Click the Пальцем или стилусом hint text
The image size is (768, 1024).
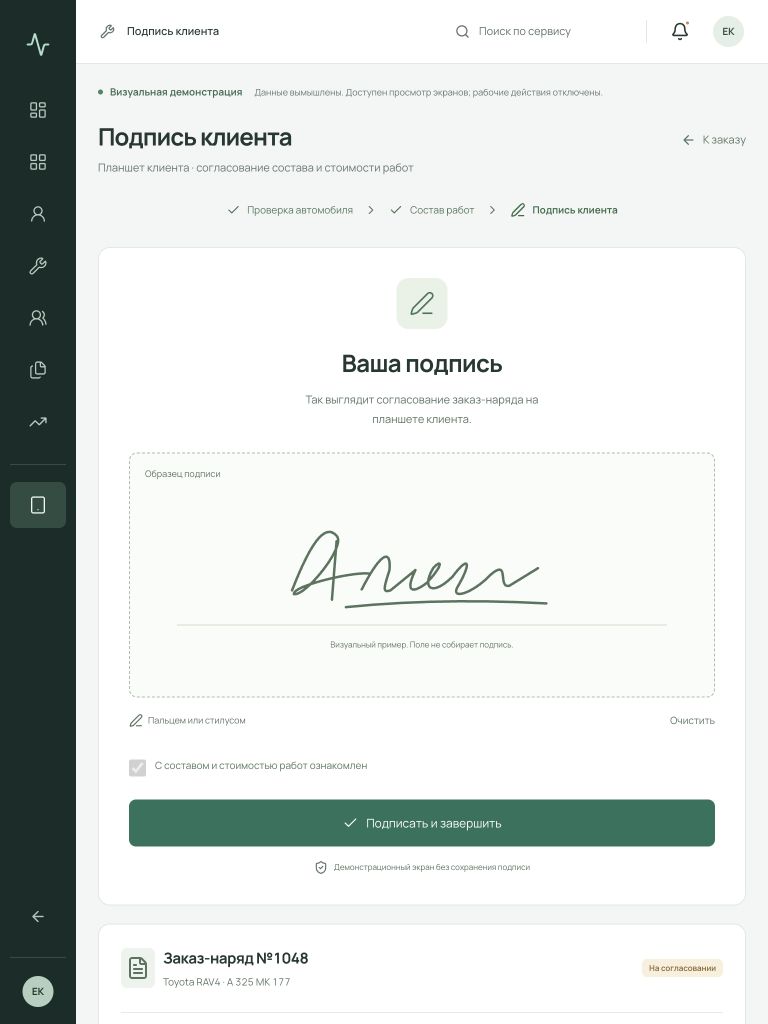click(x=197, y=721)
